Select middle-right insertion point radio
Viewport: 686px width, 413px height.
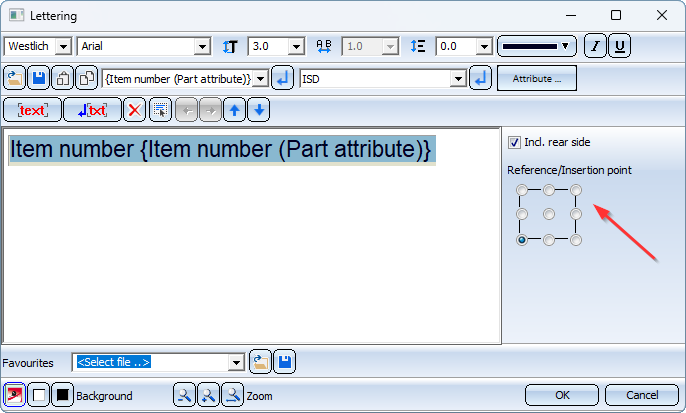click(x=576, y=214)
